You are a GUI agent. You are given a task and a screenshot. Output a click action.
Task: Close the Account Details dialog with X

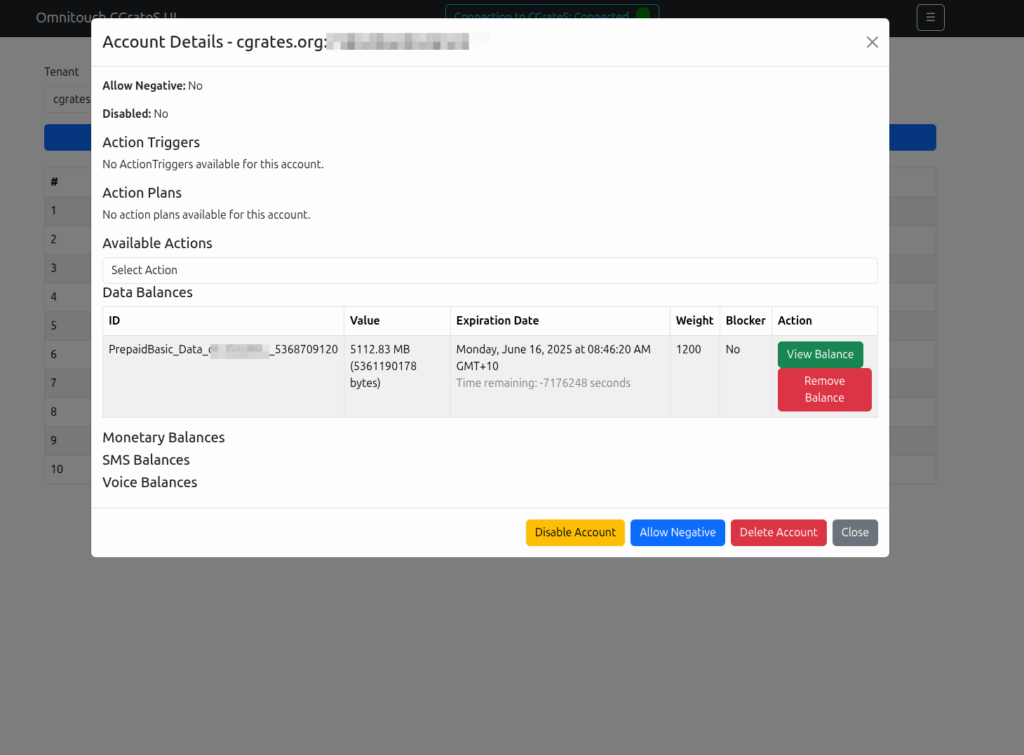click(x=872, y=42)
